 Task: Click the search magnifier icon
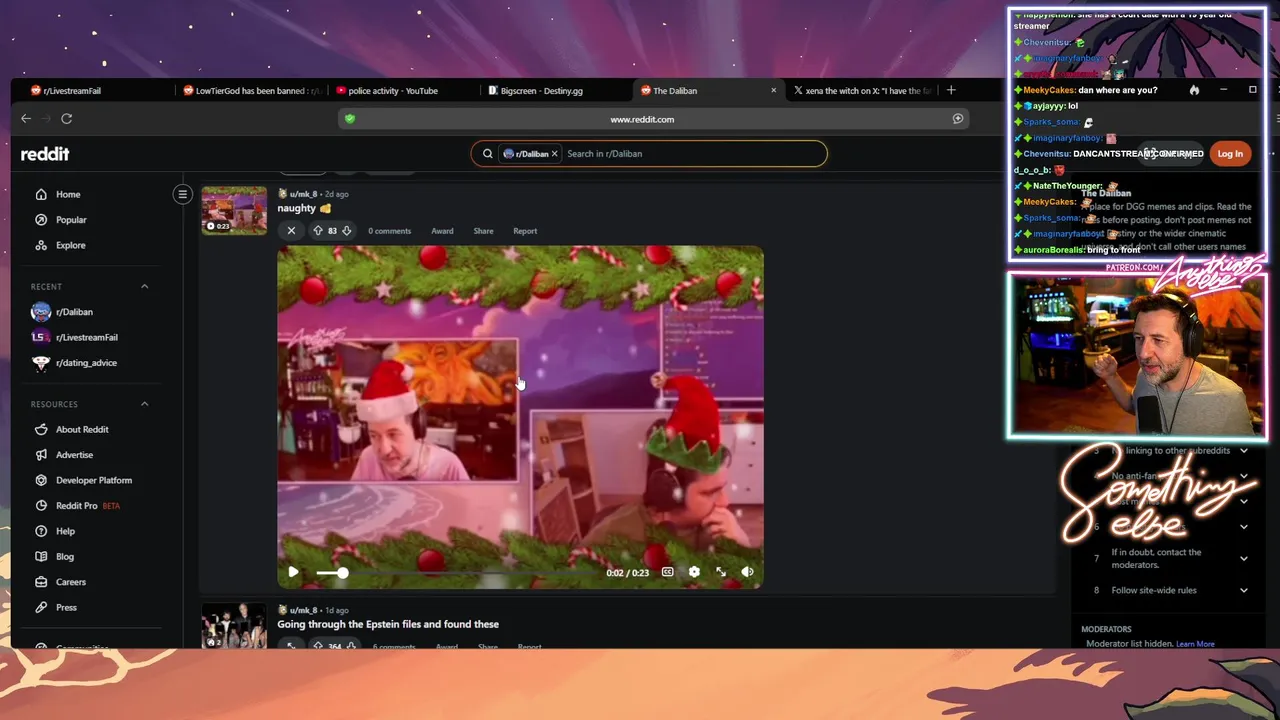(x=487, y=154)
